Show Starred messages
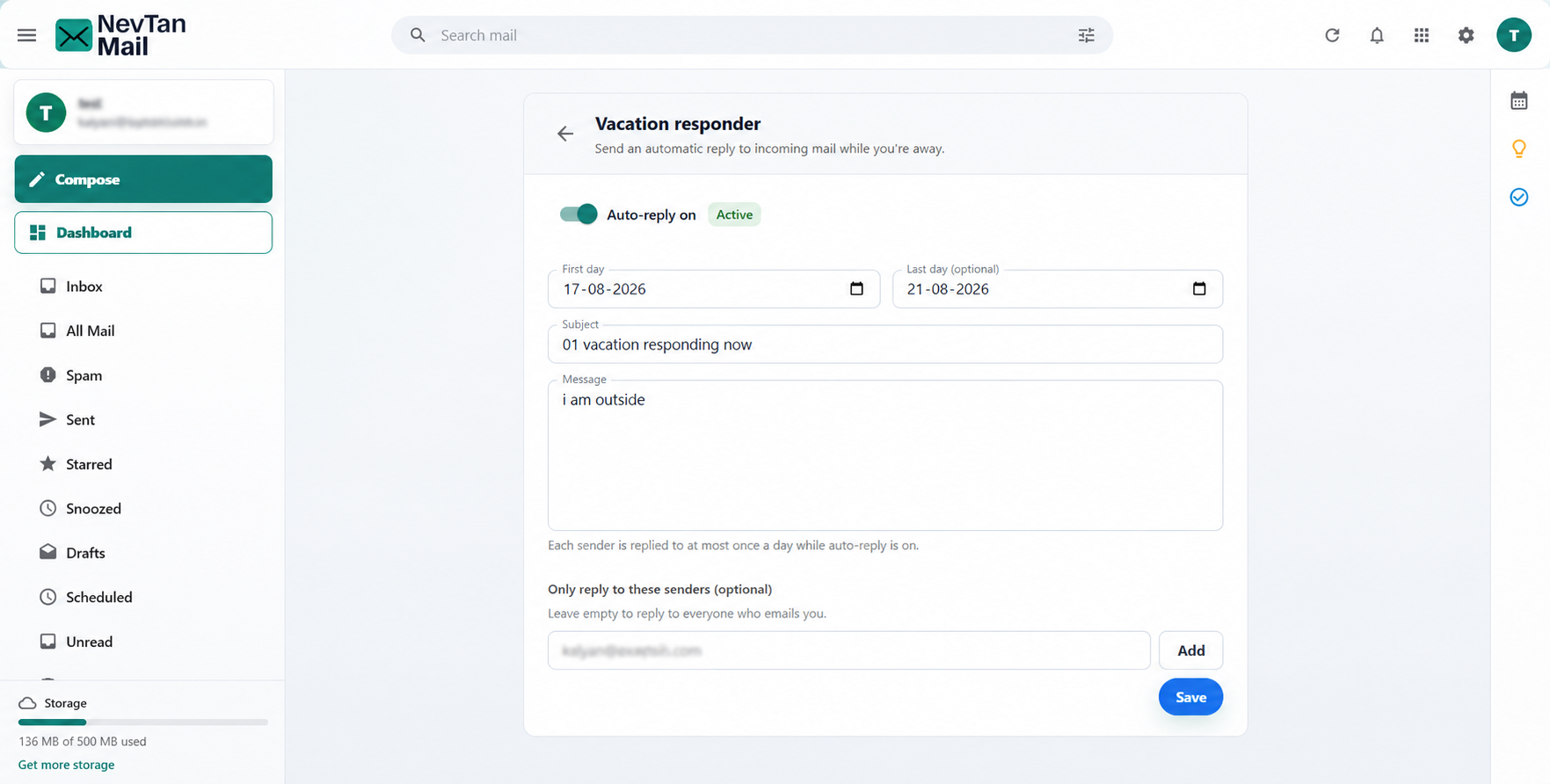Viewport: 1550px width, 784px height. point(143,464)
